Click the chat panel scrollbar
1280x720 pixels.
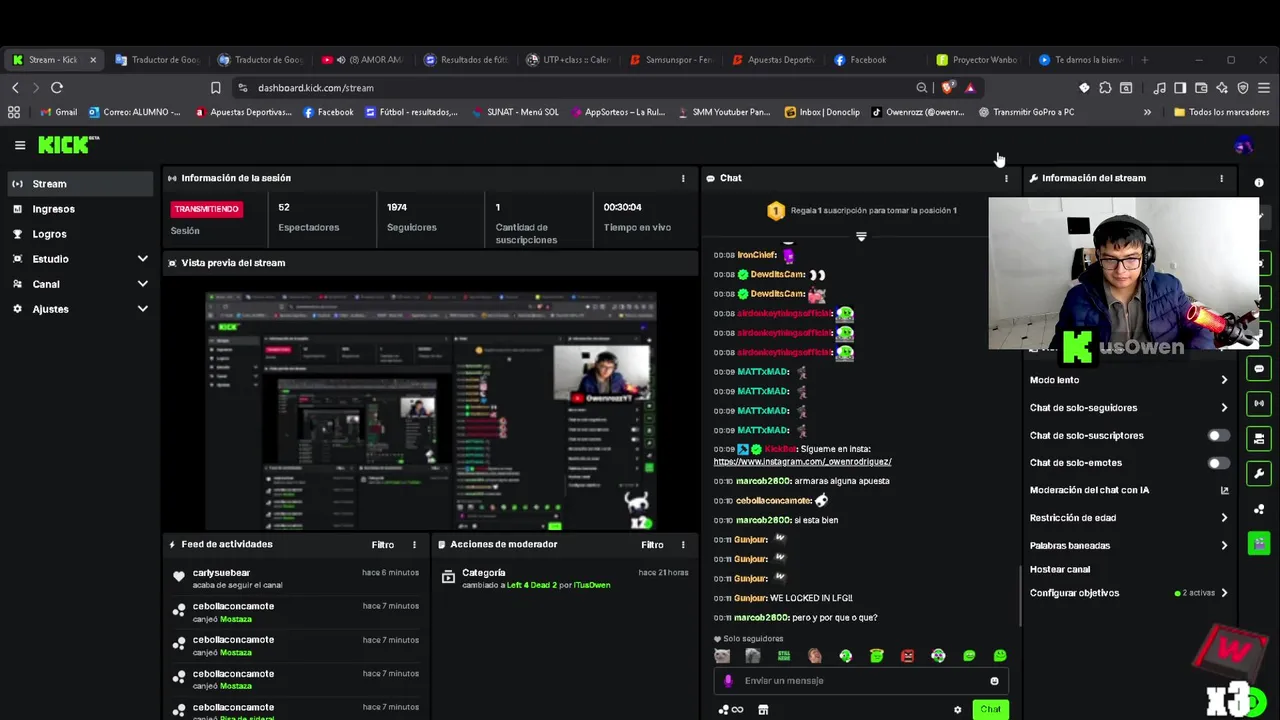pyautogui.click(x=1019, y=596)
